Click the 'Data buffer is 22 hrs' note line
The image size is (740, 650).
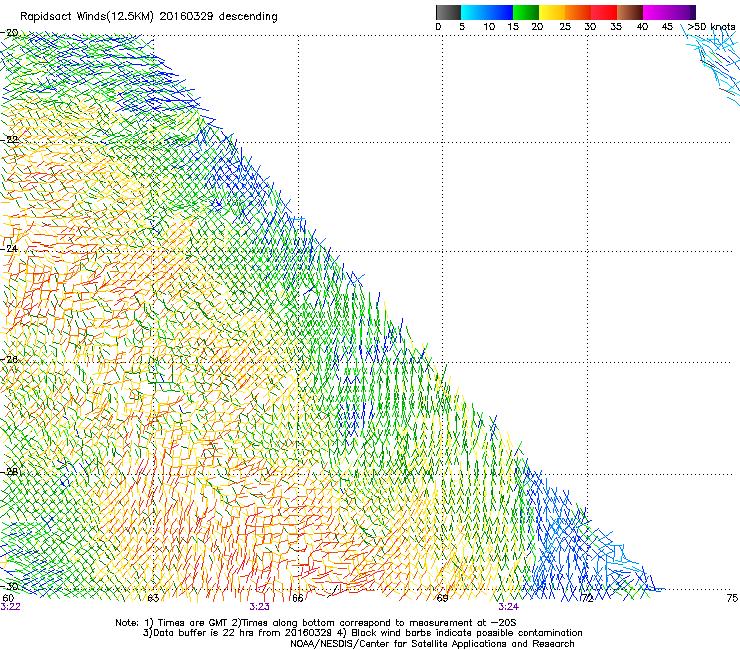[x=362, y=633]
